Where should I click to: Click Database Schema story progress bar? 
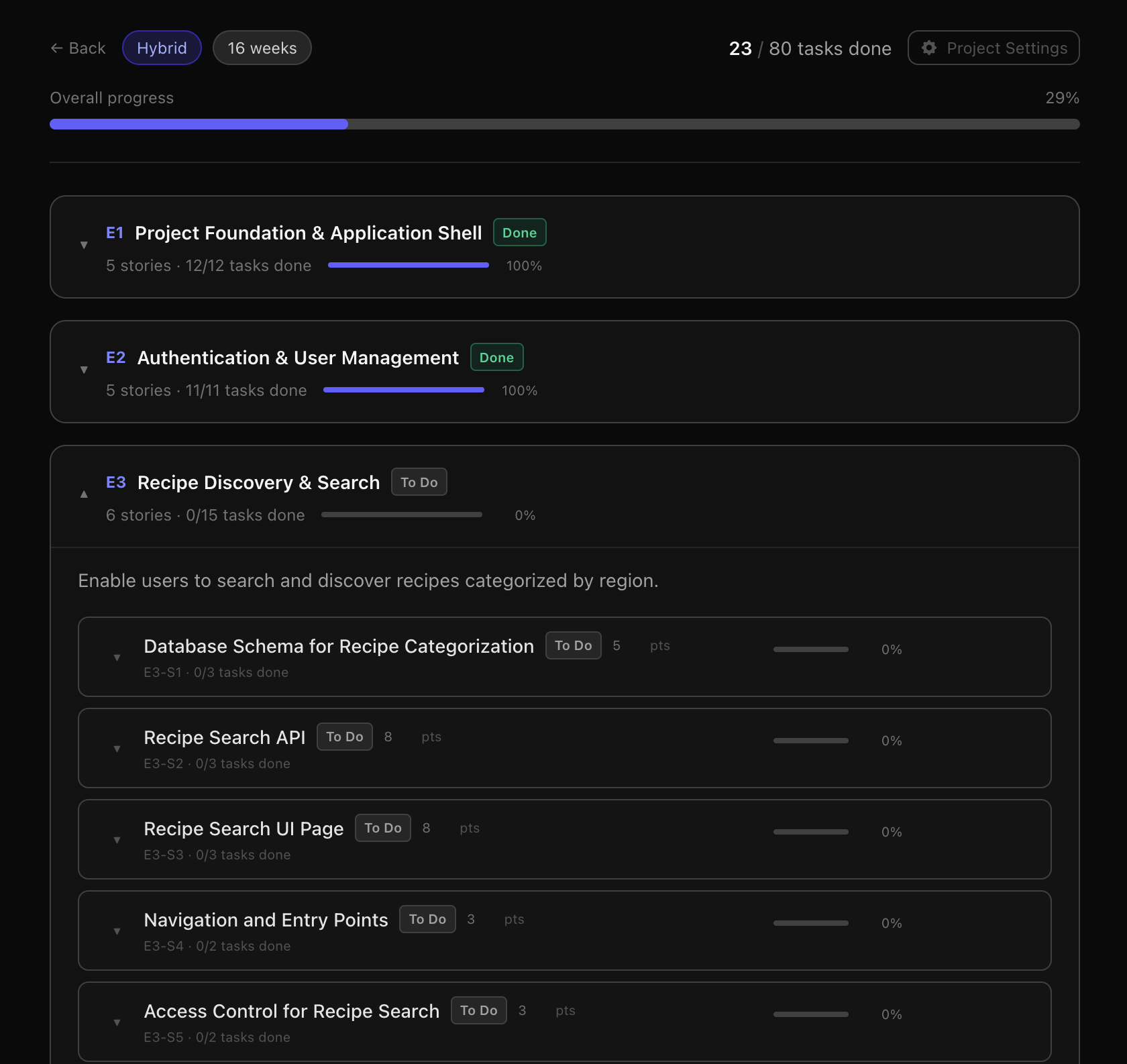(x=811, y=649)
